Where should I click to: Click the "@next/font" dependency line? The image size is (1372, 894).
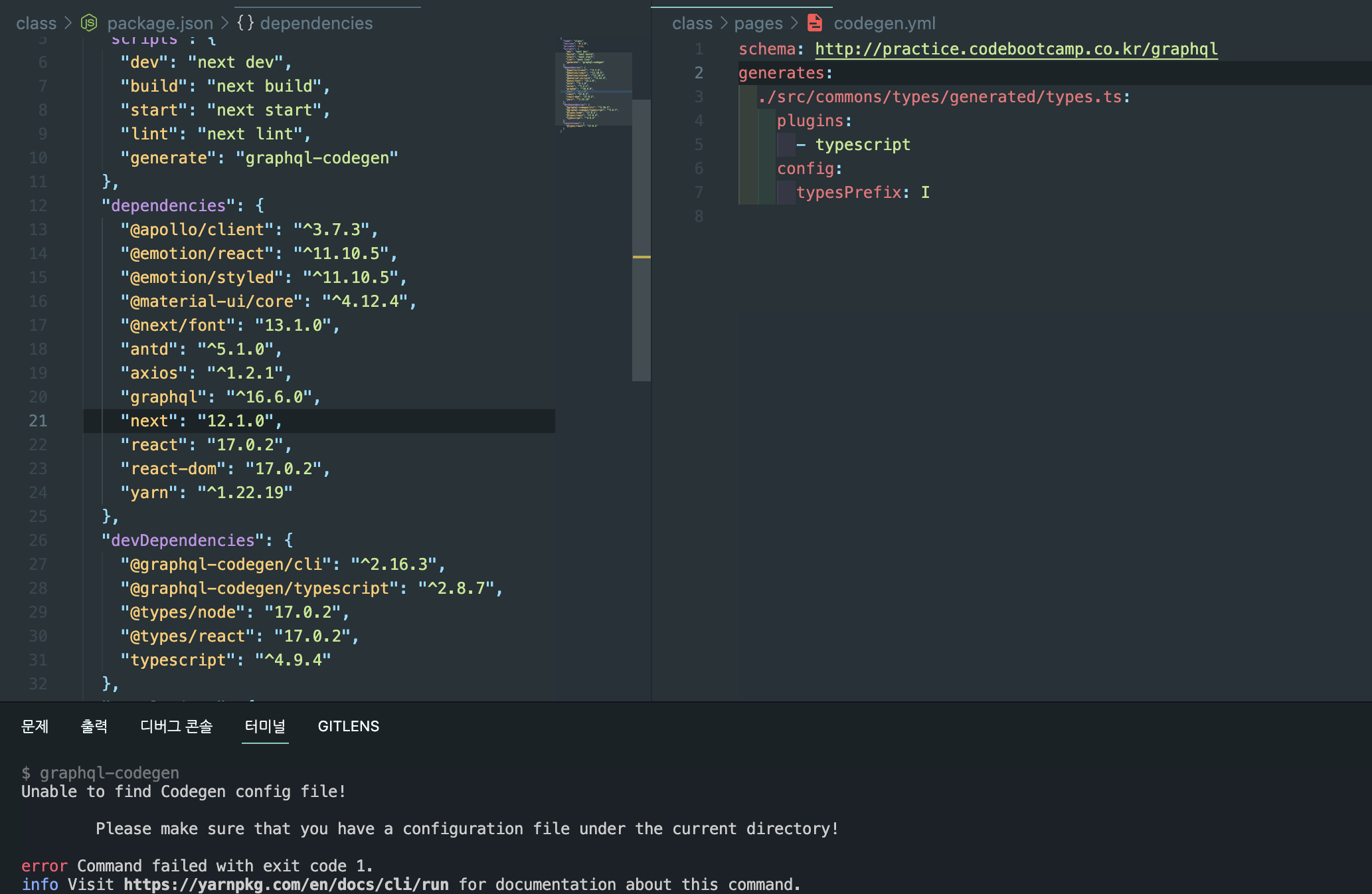tap(230, 325)
